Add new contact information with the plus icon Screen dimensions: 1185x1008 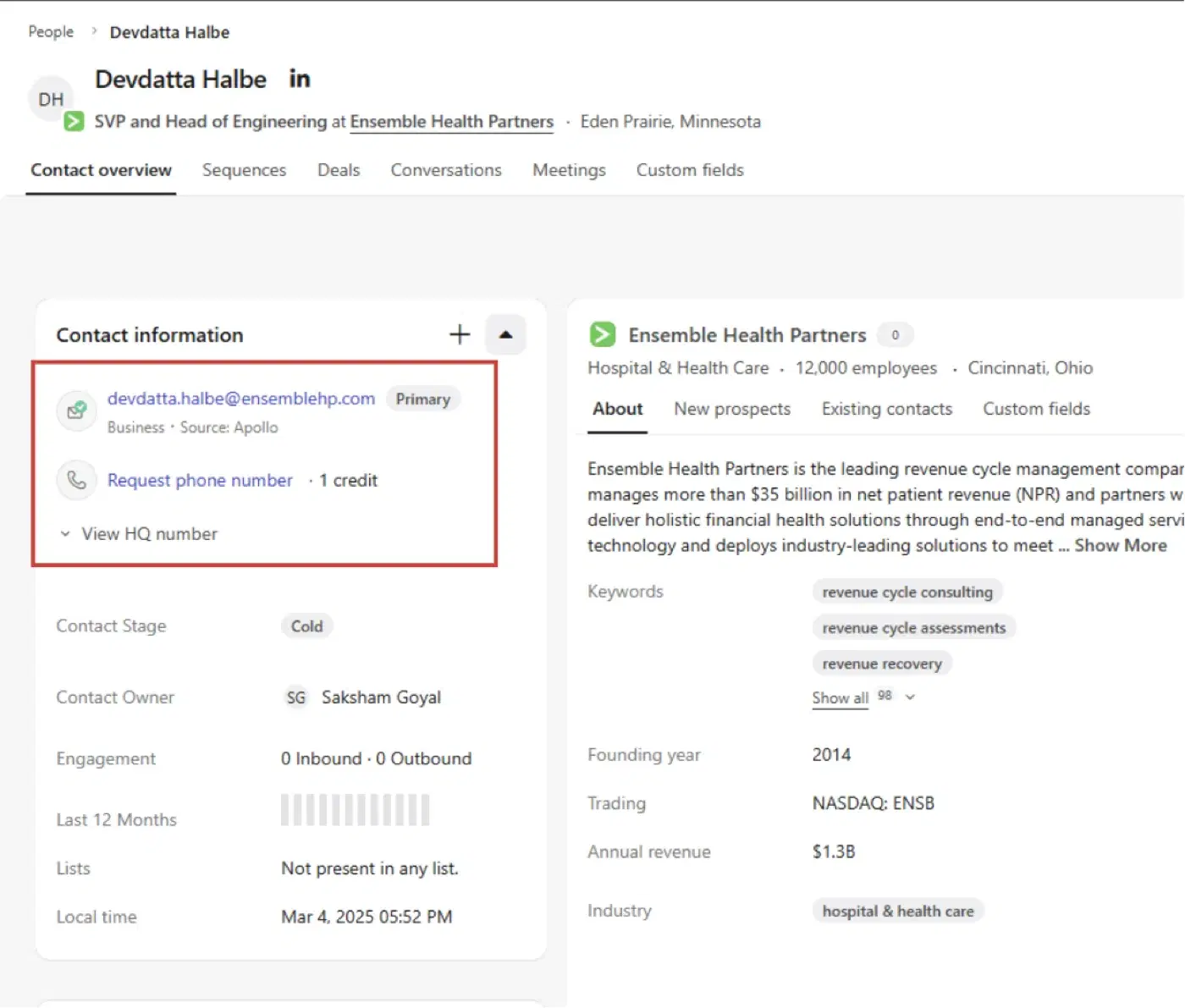tap(460, 334)
